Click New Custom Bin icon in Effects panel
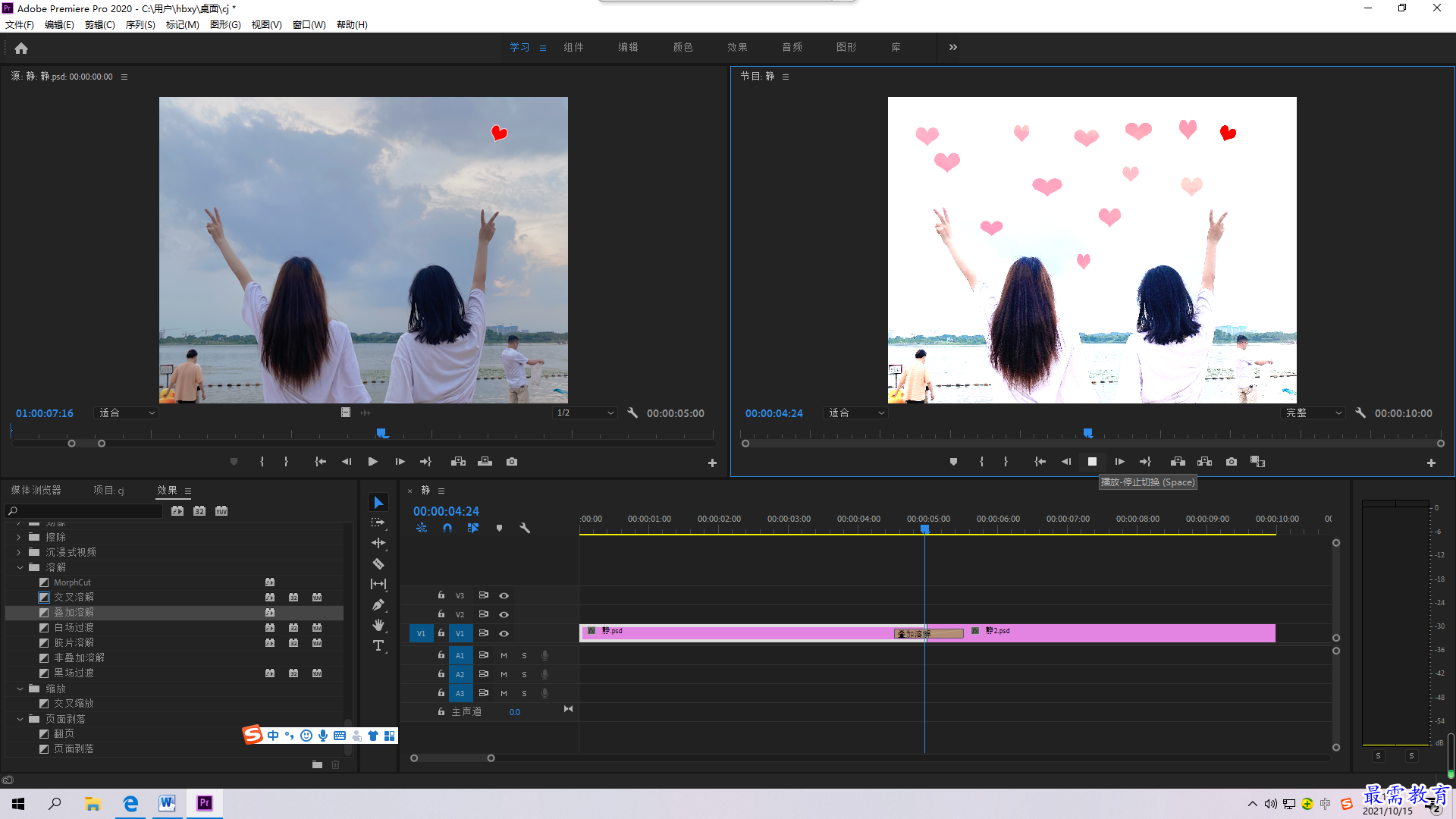This screenshot has height=819, width=1456. coord(317,764)
